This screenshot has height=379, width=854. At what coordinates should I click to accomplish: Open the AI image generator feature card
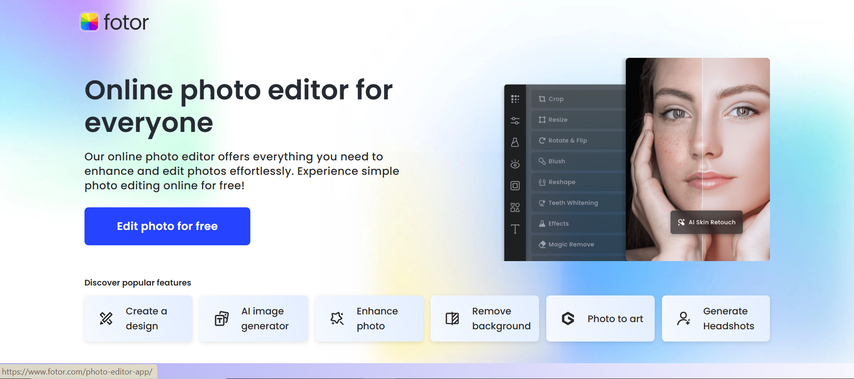click(x=254, y=319)
